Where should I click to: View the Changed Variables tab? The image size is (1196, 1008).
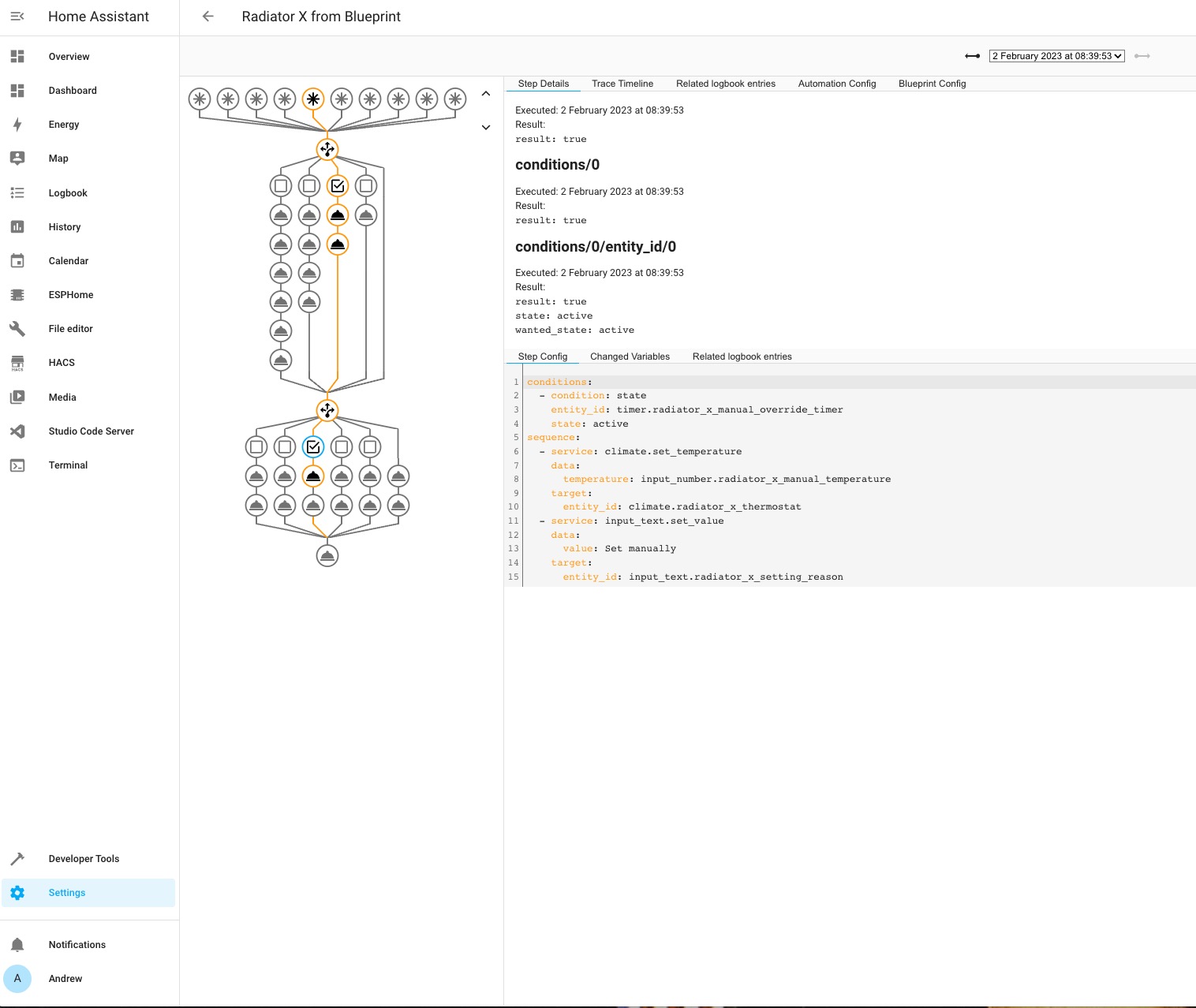(x=630, y=356)
